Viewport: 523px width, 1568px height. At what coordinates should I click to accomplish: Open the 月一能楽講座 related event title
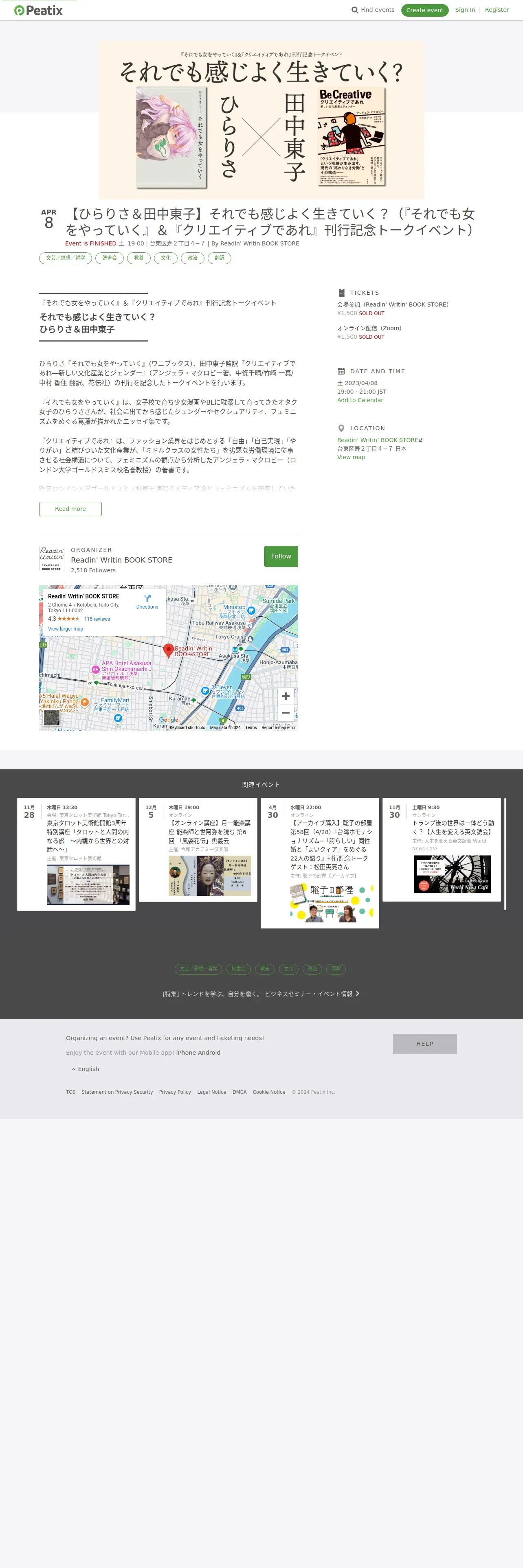210,832
